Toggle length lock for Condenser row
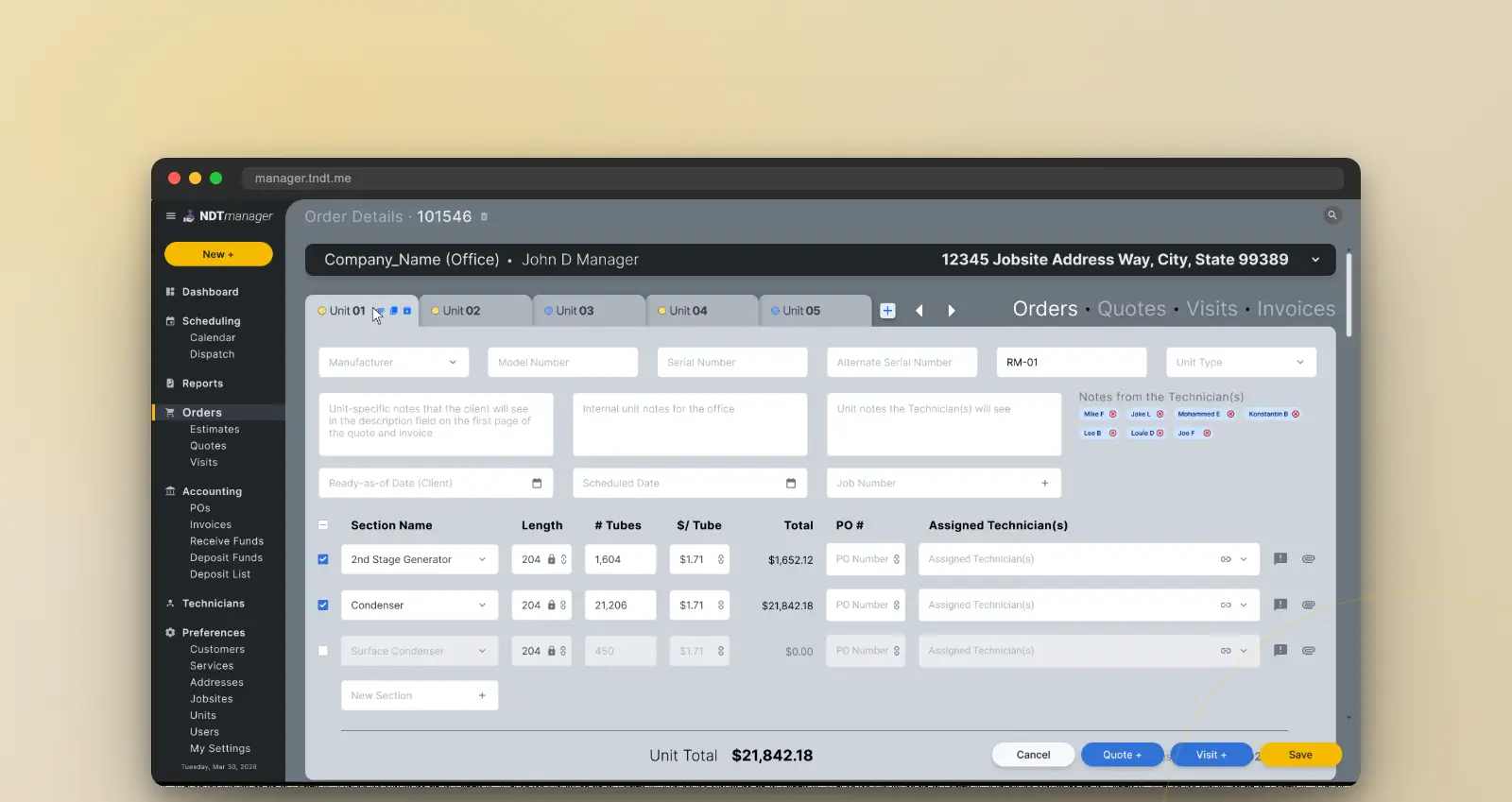Screen dimensions: 1512x802 coord(552,606)
